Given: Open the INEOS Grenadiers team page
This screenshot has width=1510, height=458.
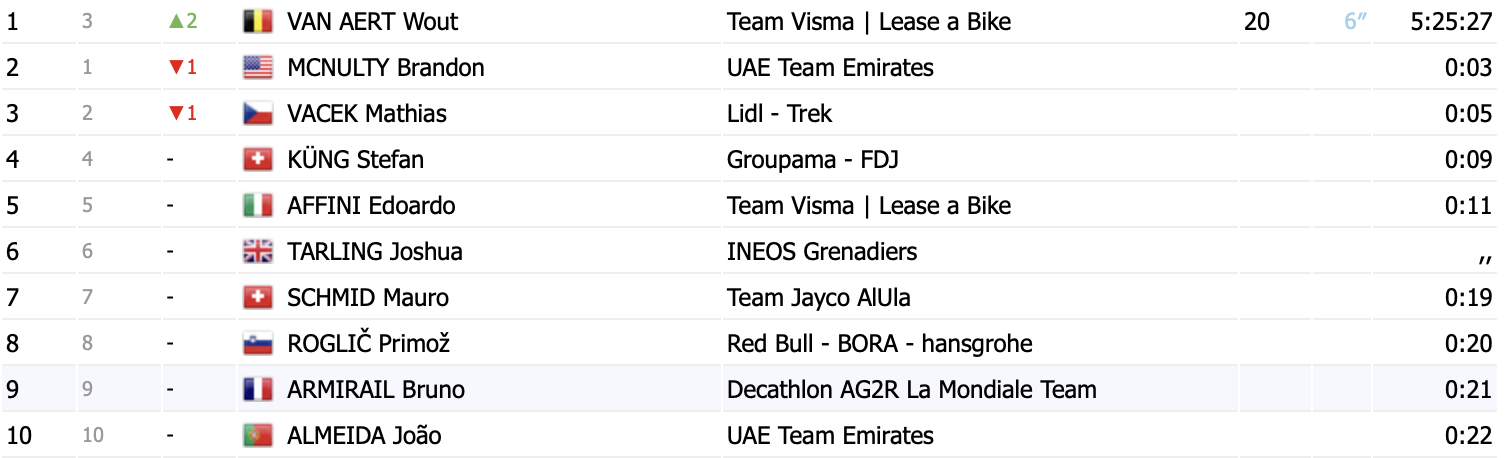Looking at the screenshot, I should (x=822, y=252).
